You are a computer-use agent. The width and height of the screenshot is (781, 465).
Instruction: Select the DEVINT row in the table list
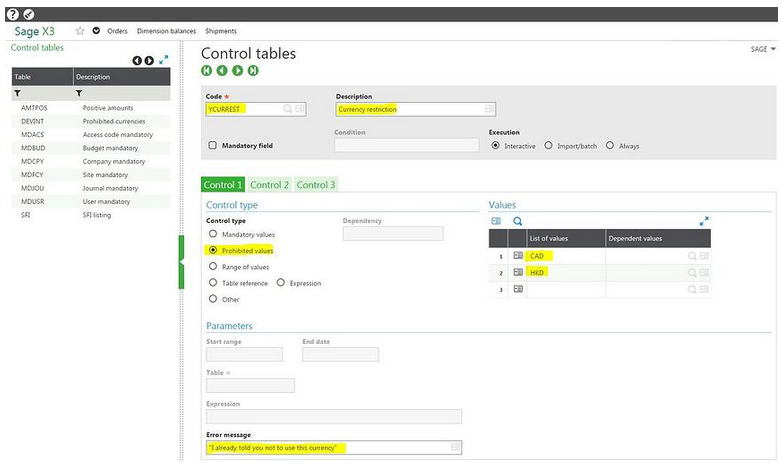(x=34, y=121)
